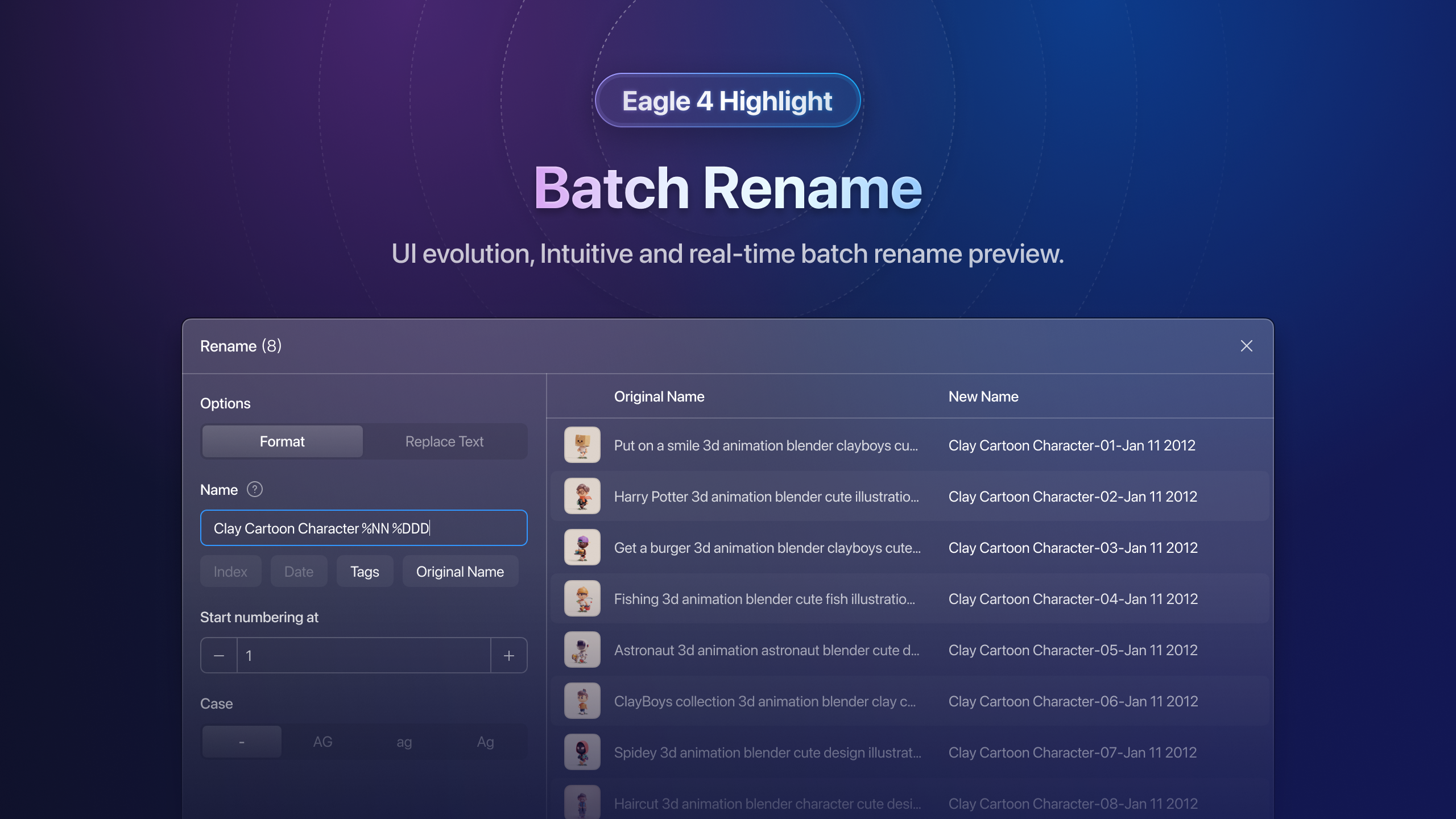Image resolution: width=1456 pixels, height=819 pixels.
Task: Insert the Original Name variable
Action: [x=460, y=571]
